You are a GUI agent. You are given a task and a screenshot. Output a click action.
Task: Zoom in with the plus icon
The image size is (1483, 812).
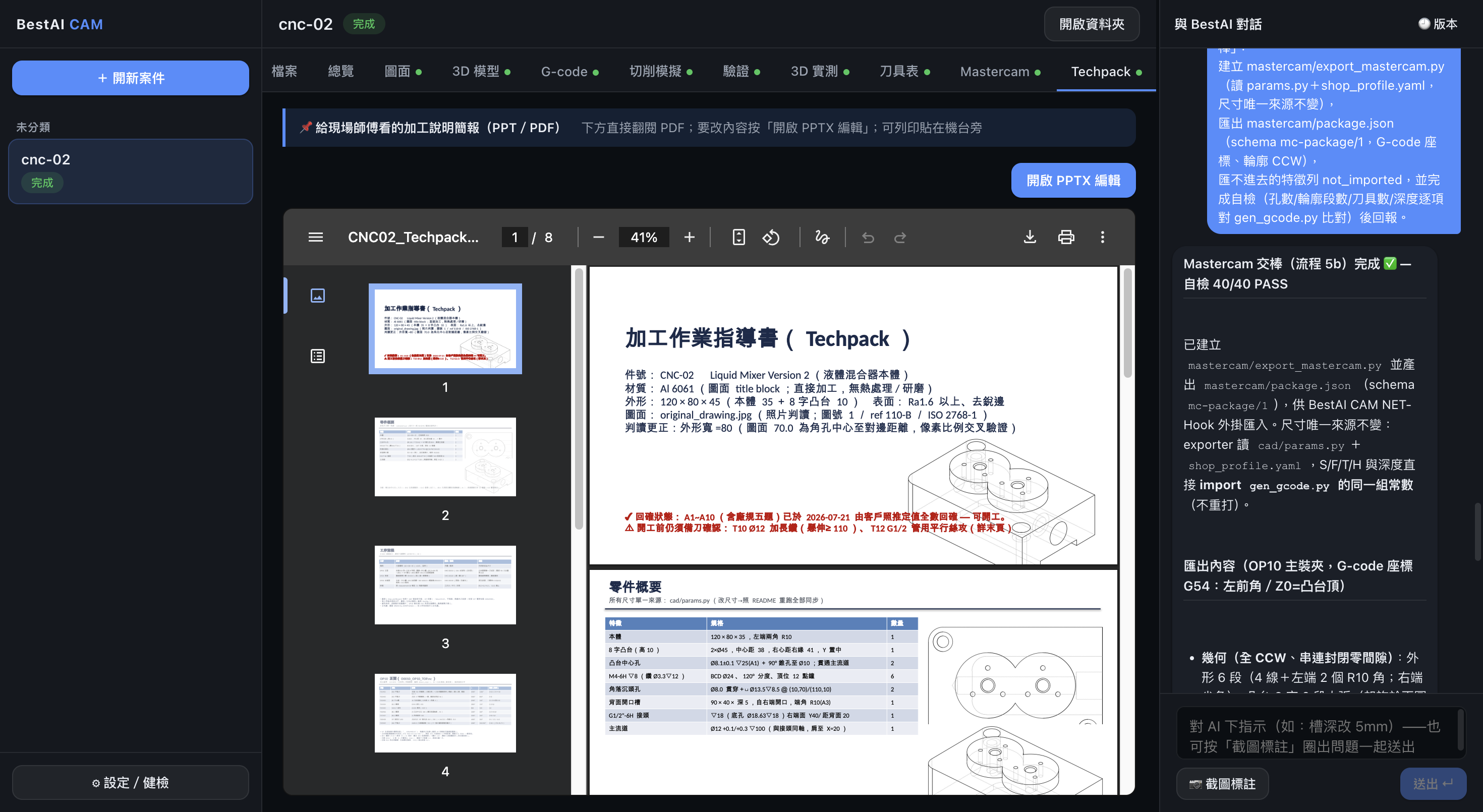(689, 237)
